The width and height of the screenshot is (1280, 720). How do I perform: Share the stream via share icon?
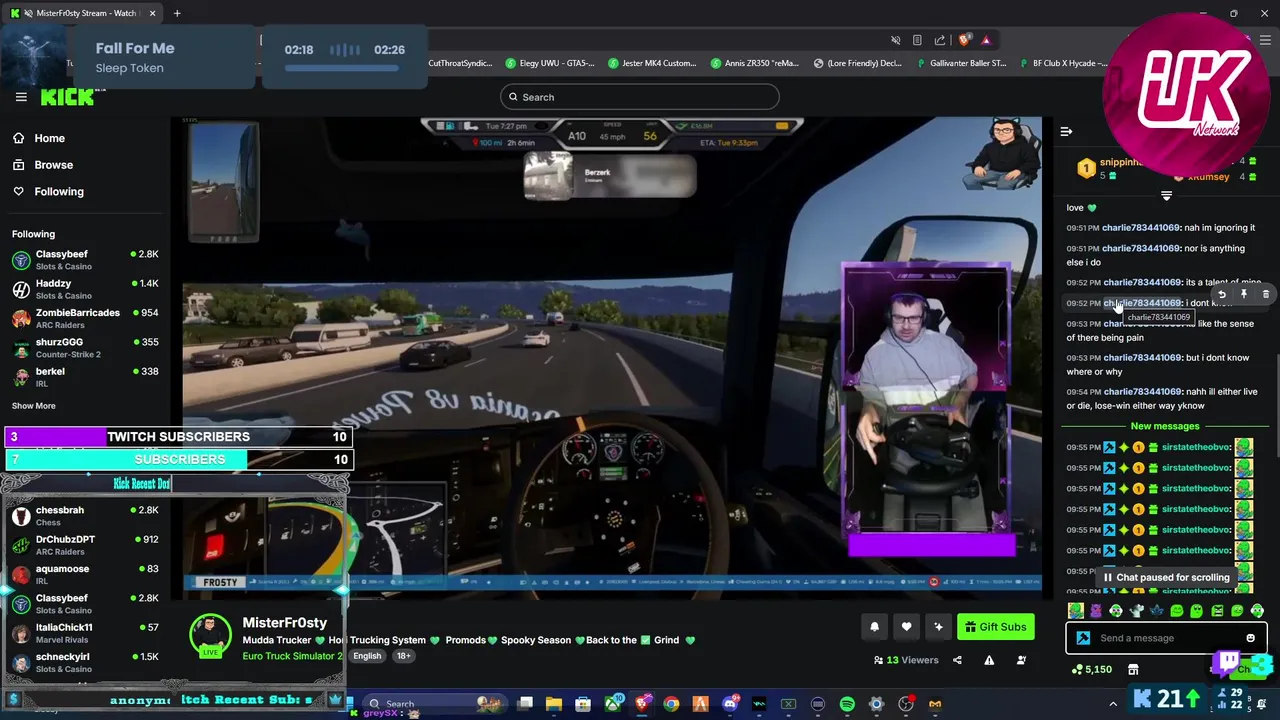957,660
